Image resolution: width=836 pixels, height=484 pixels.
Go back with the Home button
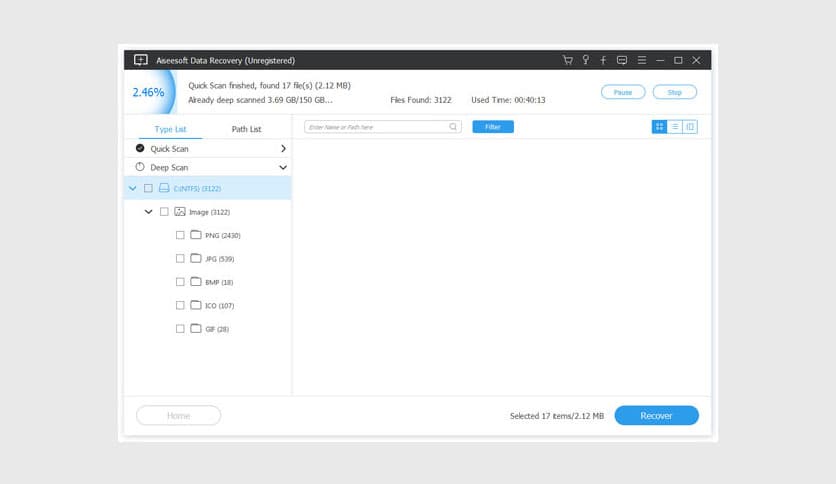coord(179,416)
